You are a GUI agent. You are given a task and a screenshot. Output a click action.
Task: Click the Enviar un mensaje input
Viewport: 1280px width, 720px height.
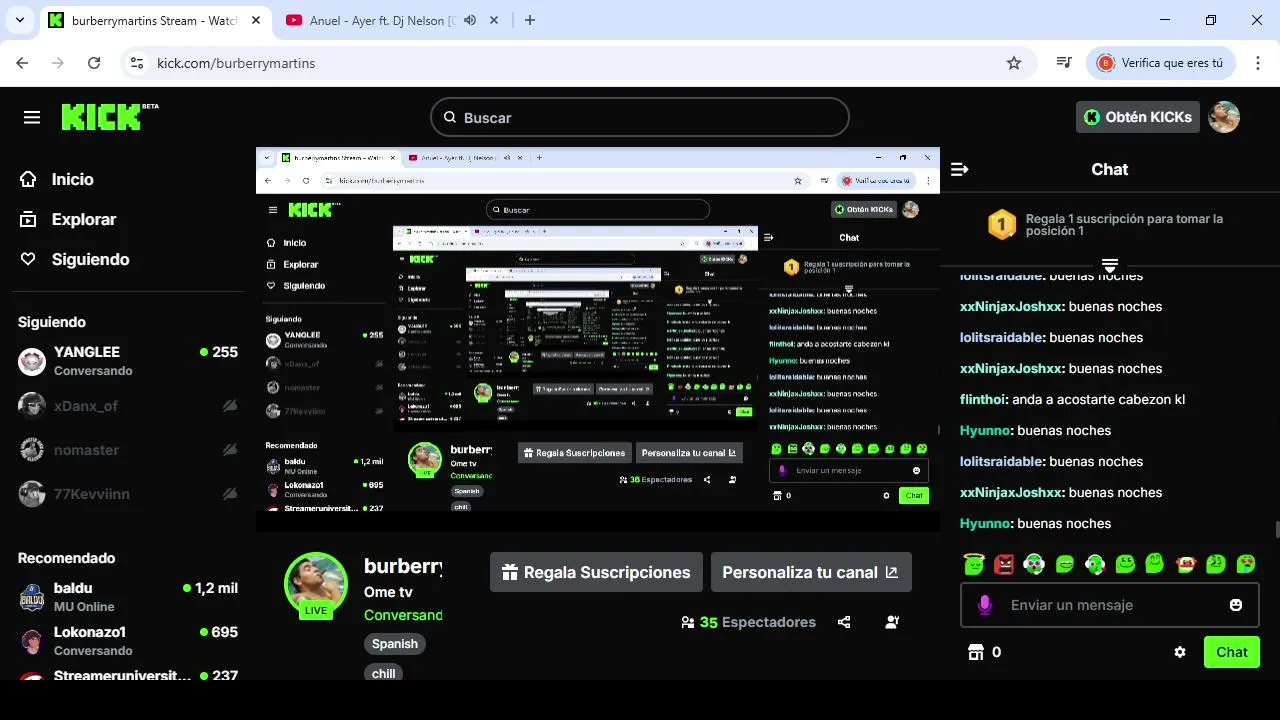tap(1110, 605)
